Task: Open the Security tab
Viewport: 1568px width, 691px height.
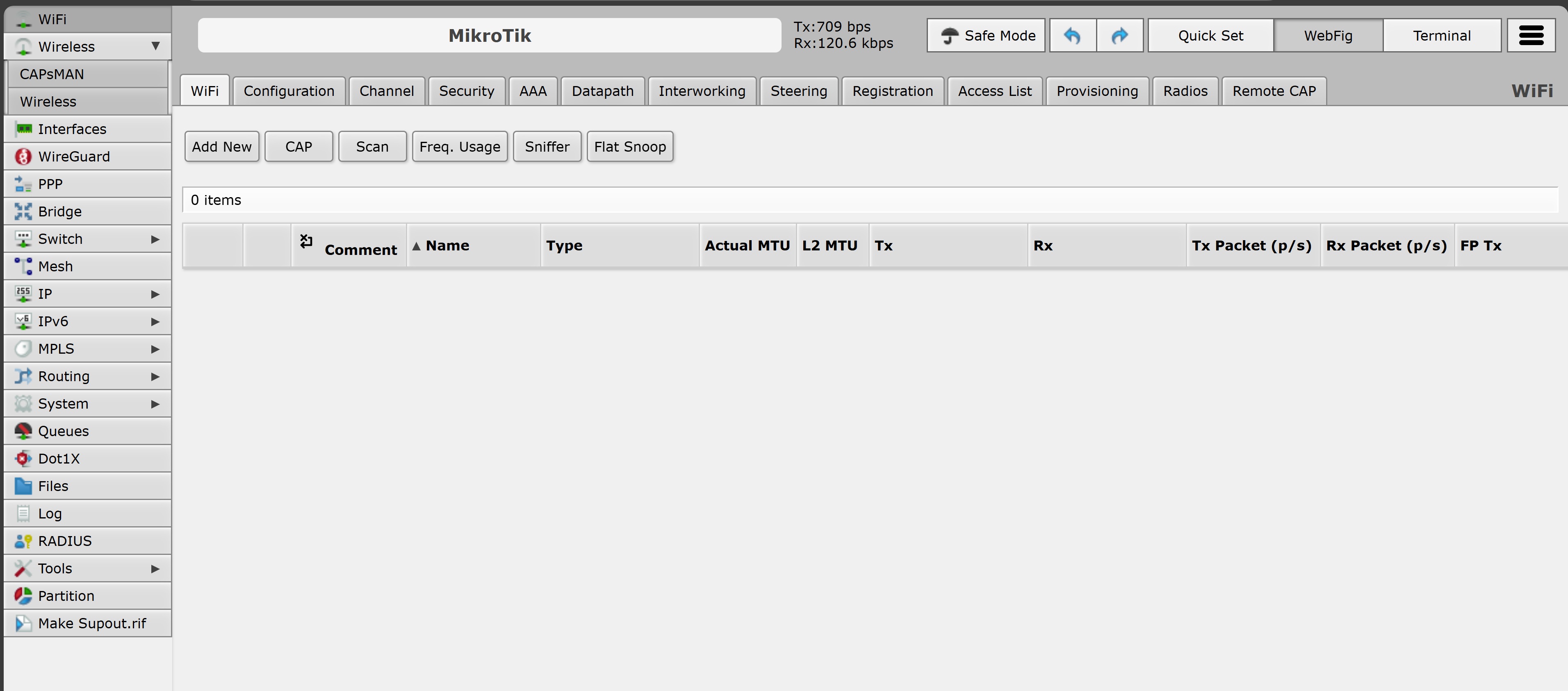Action: tap(467, 91)
